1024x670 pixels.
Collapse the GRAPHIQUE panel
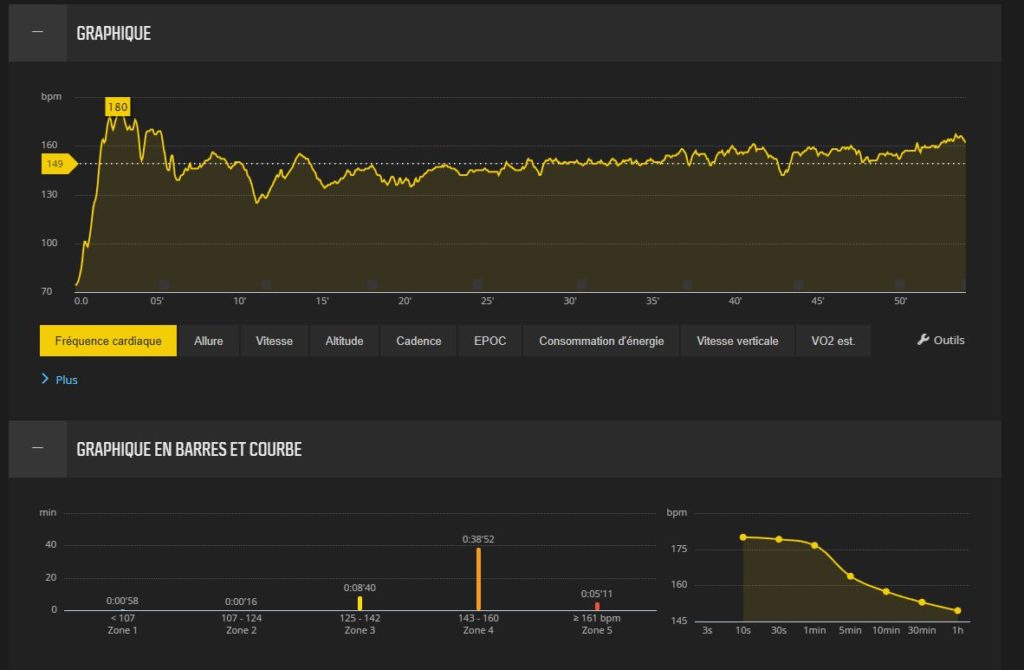[x=37, y=32]
